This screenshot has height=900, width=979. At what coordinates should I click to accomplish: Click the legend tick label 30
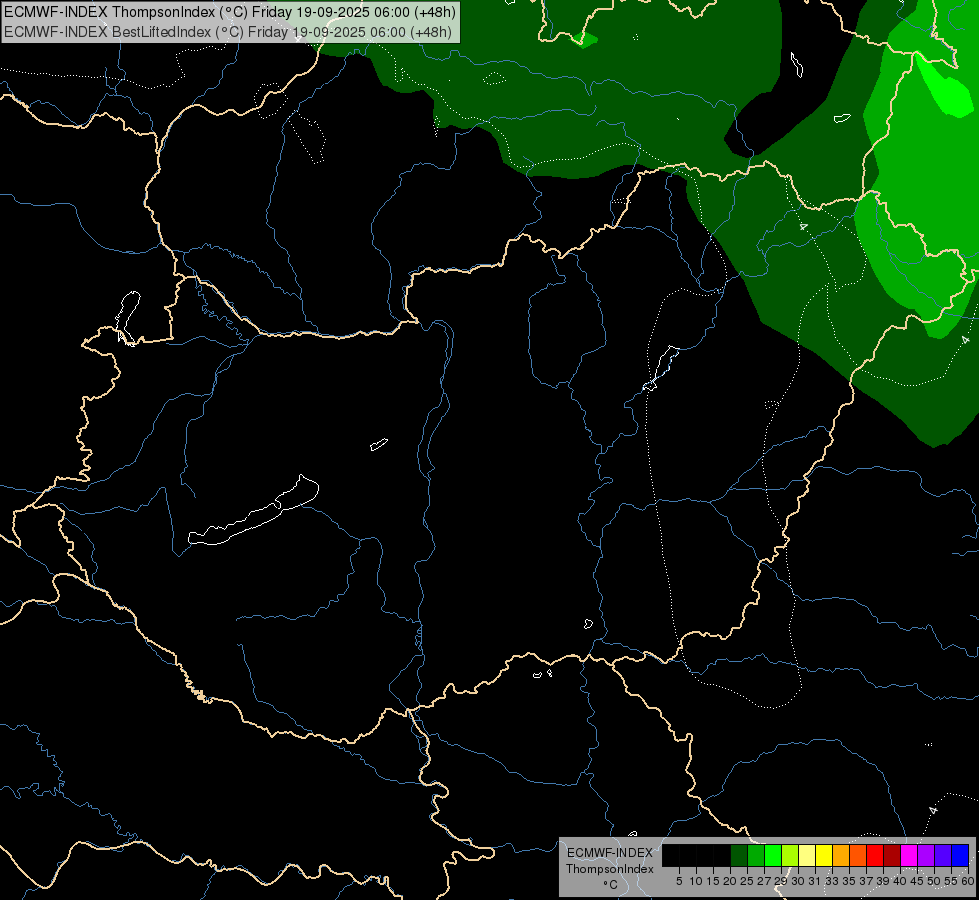798,881
